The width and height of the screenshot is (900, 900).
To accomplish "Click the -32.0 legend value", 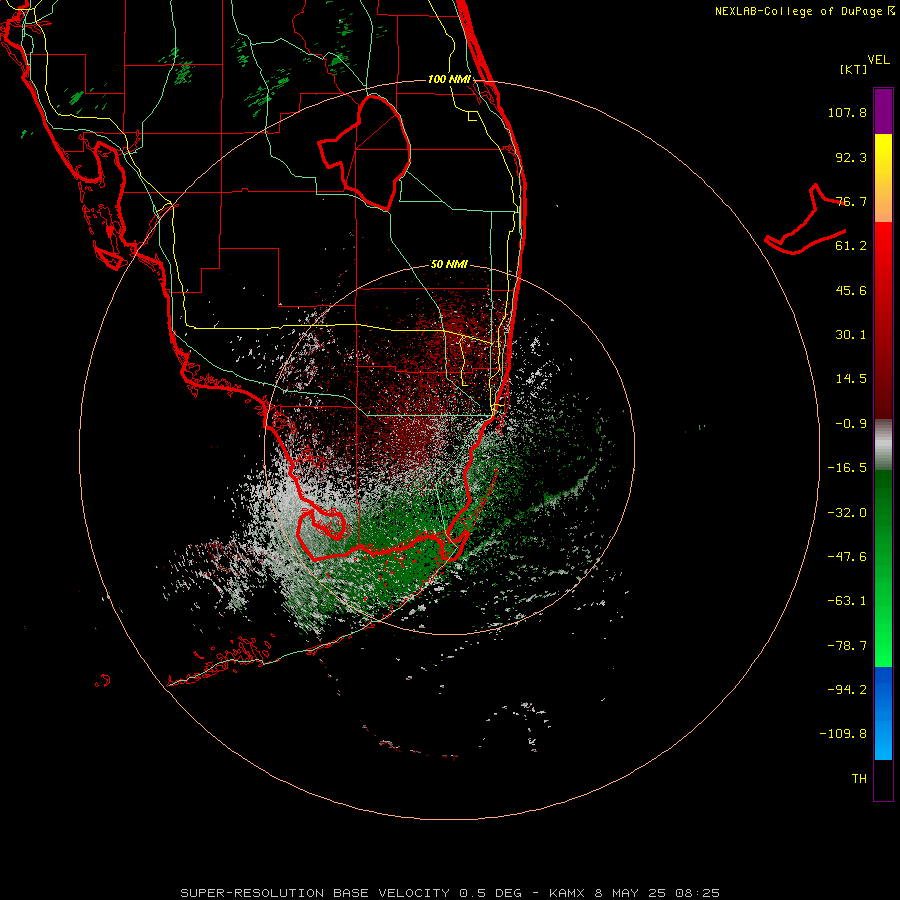I will tap(847, 513).
